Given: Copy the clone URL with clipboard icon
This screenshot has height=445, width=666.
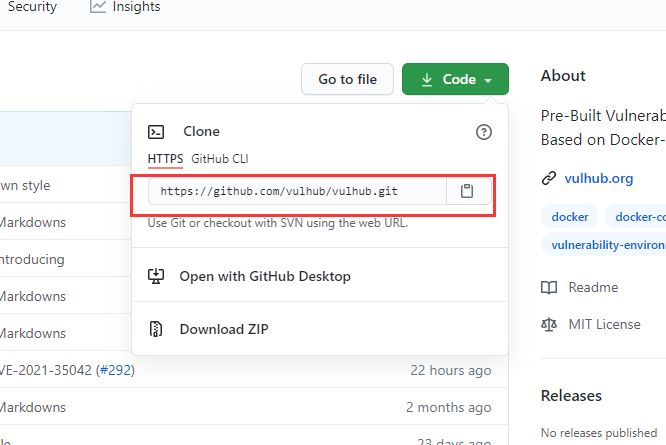Looking at the screenshot, I should click(x=467, y=191).
